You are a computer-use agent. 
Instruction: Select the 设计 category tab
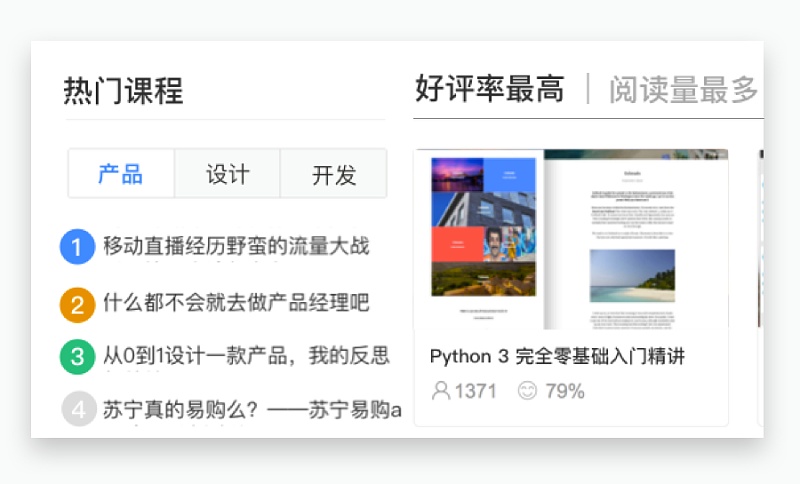(x=227, y=174)
